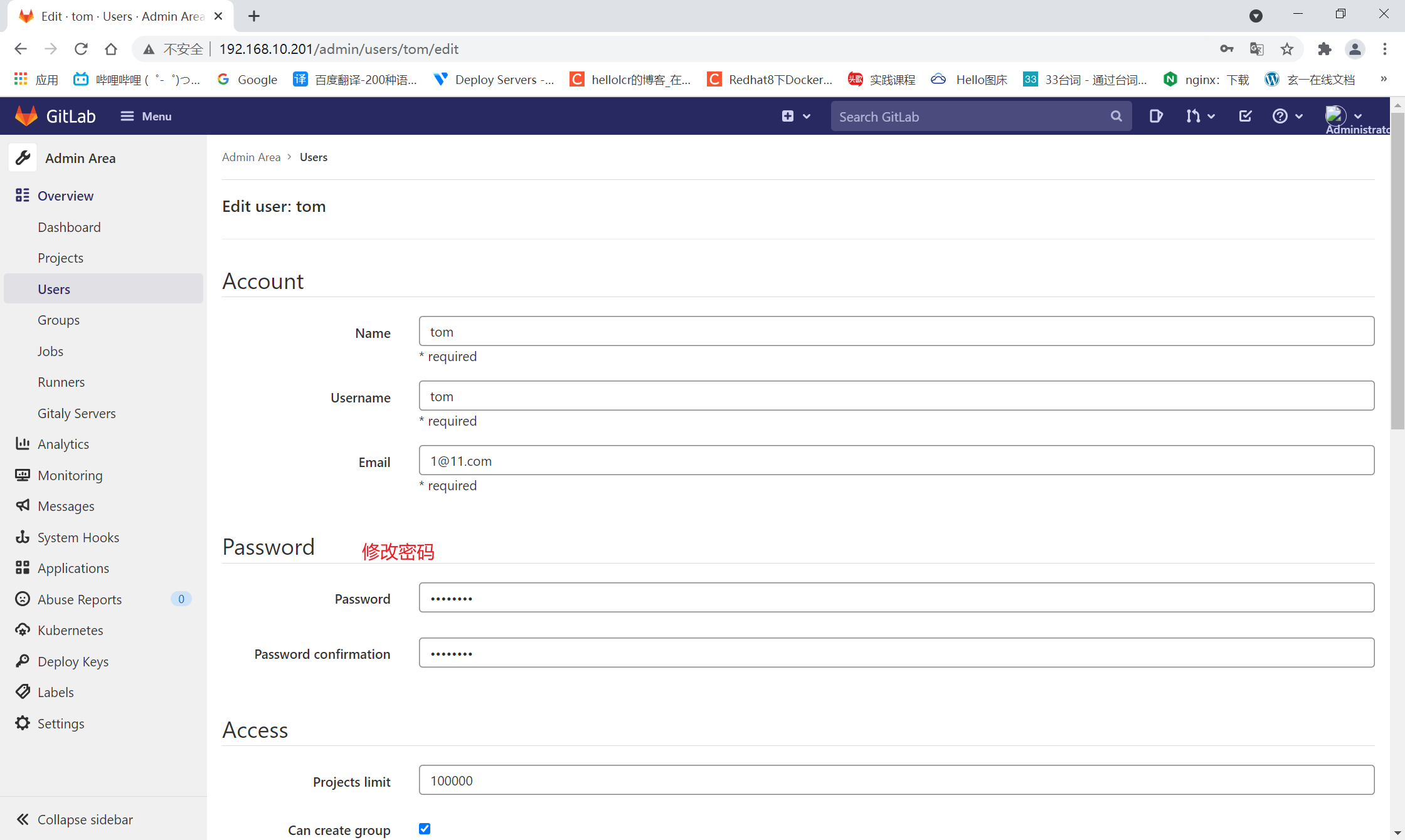Open the To-Do List icon
This screenshot has height=840, width=1405.
click(x=1245, y=116)
